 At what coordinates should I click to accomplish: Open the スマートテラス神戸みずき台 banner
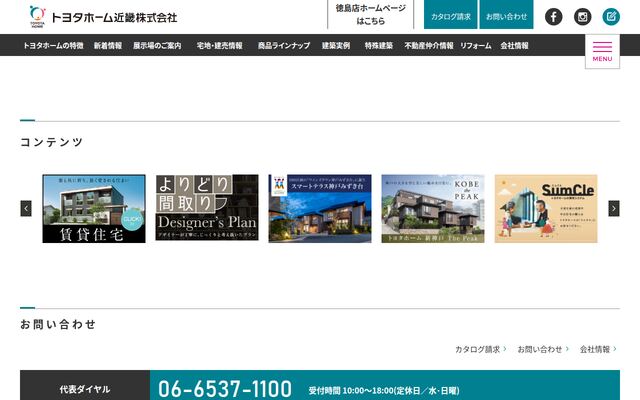click(320, 209)
